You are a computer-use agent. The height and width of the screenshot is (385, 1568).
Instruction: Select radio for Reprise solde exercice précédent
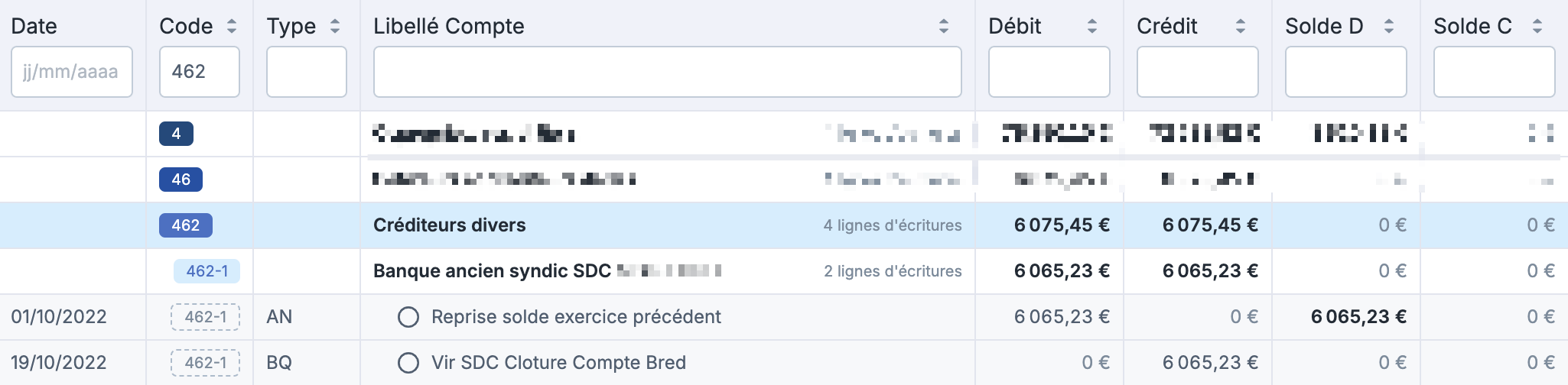(x=408, y=317)
